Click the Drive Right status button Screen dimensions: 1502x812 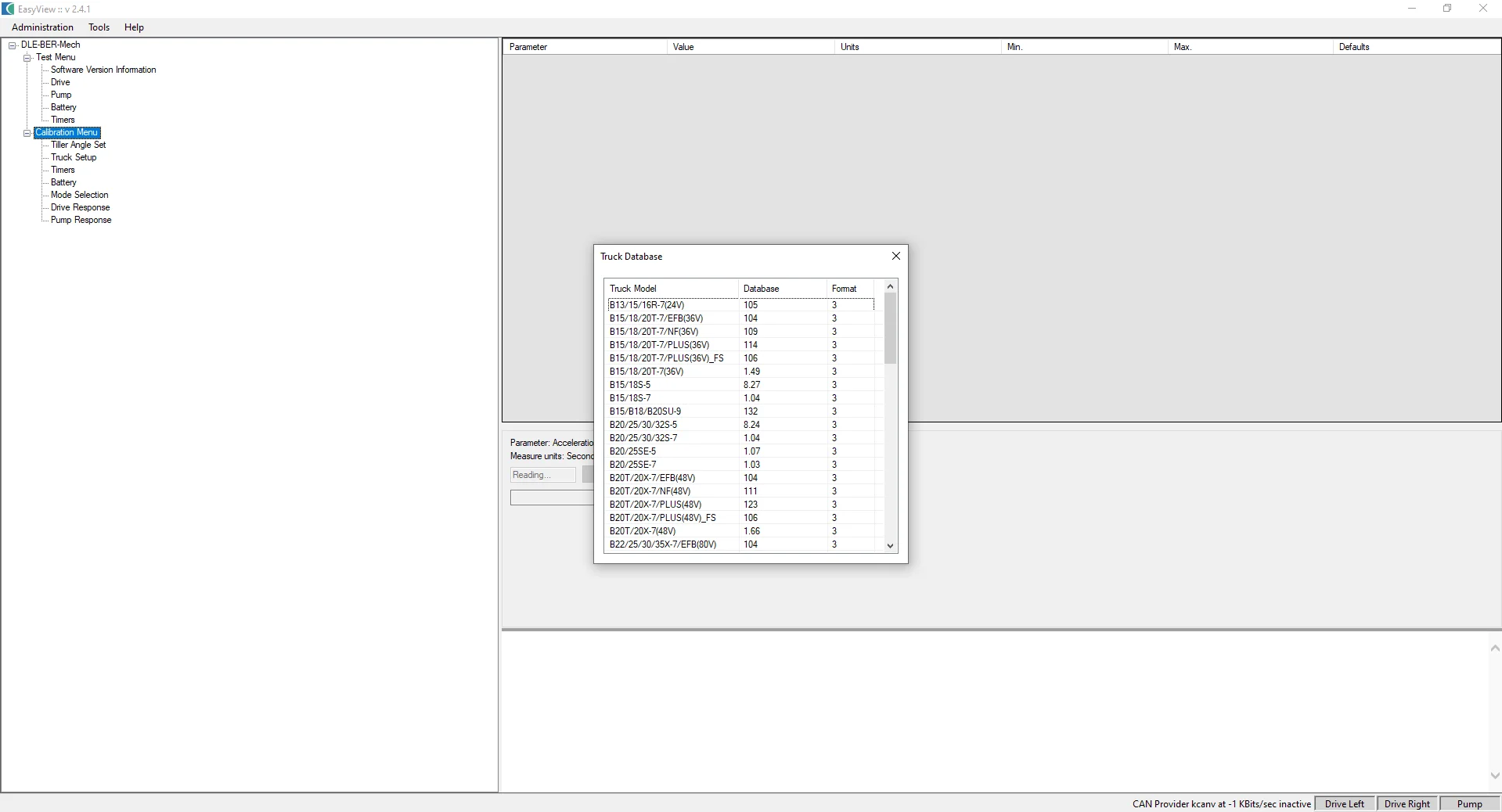pyautogui.click(x=1407, y=803)
